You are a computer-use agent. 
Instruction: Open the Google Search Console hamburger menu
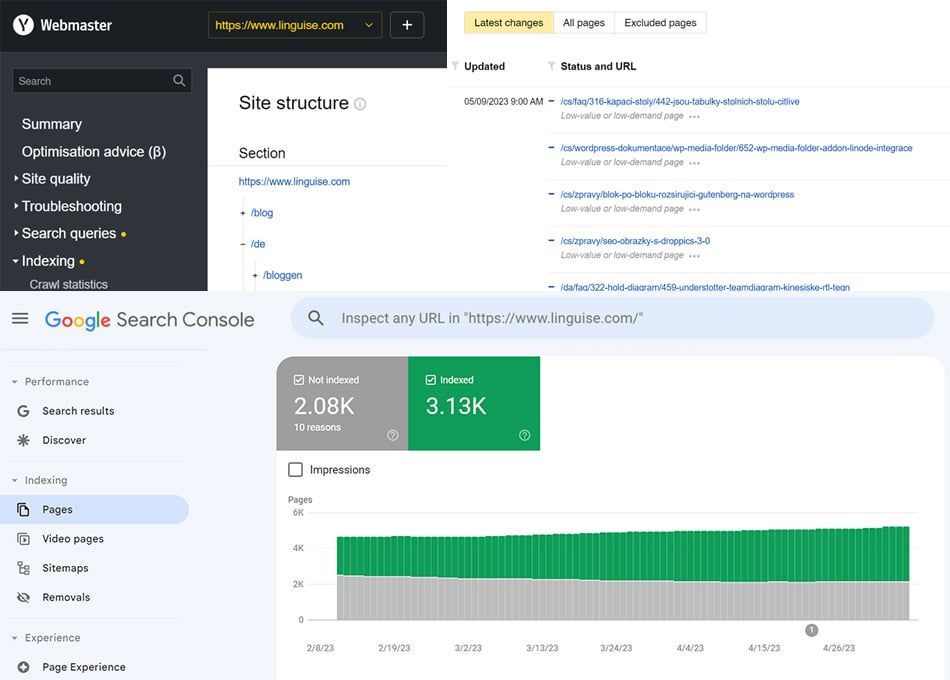click(20, 319)
